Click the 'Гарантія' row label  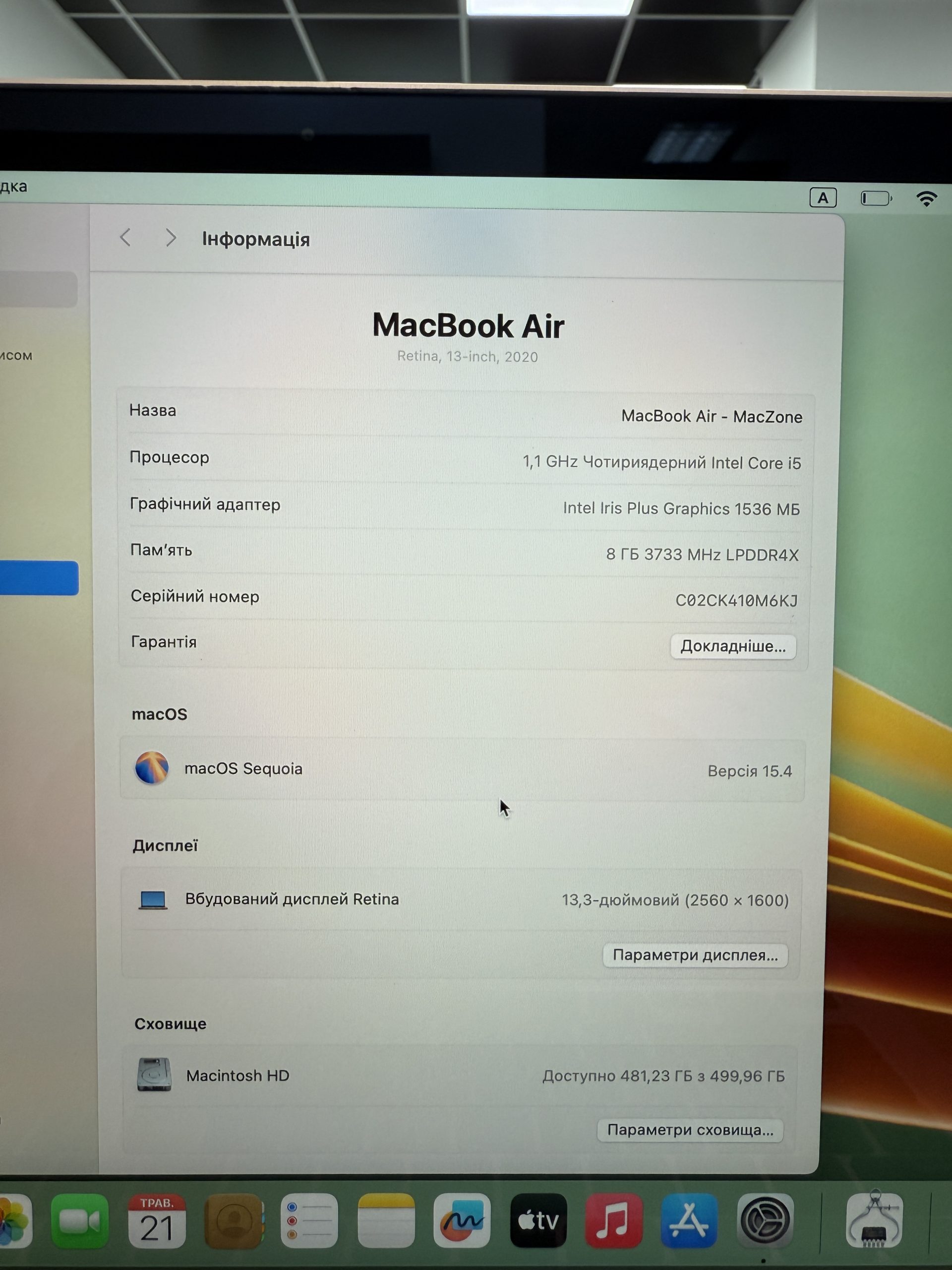164,642
